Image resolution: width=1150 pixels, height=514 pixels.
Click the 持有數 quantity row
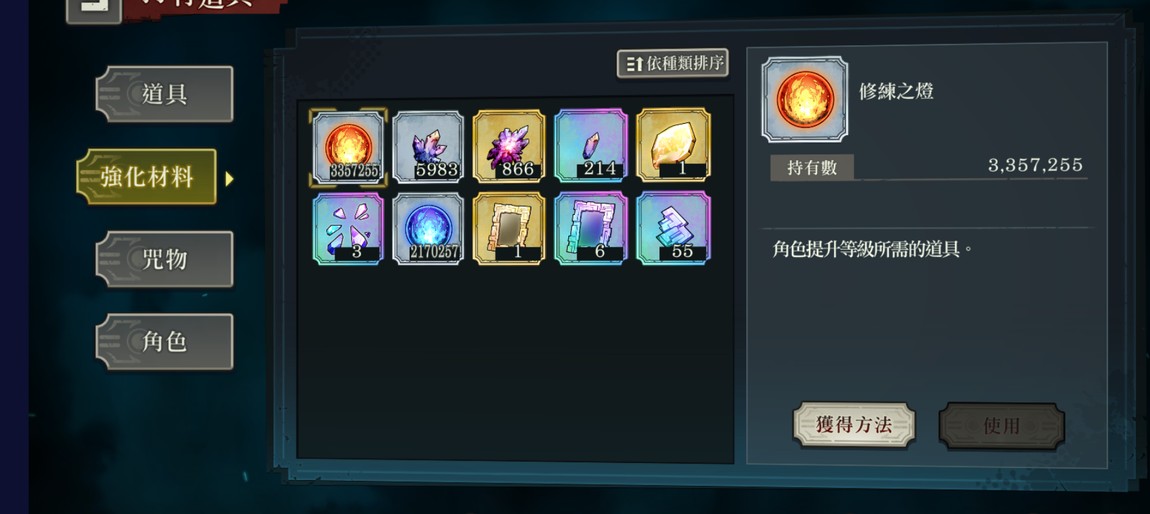(x=929, y=166)
